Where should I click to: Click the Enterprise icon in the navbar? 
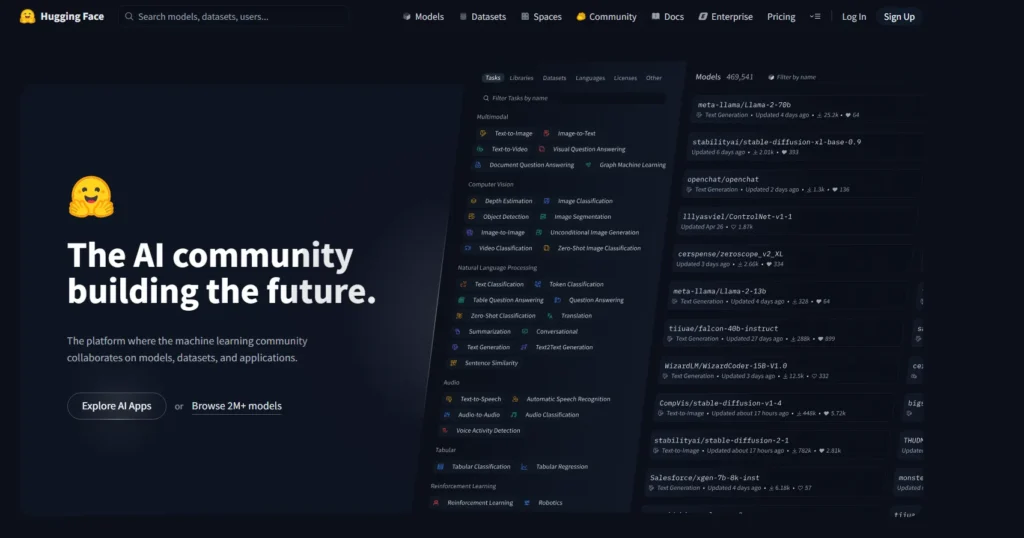coord(703,17)
